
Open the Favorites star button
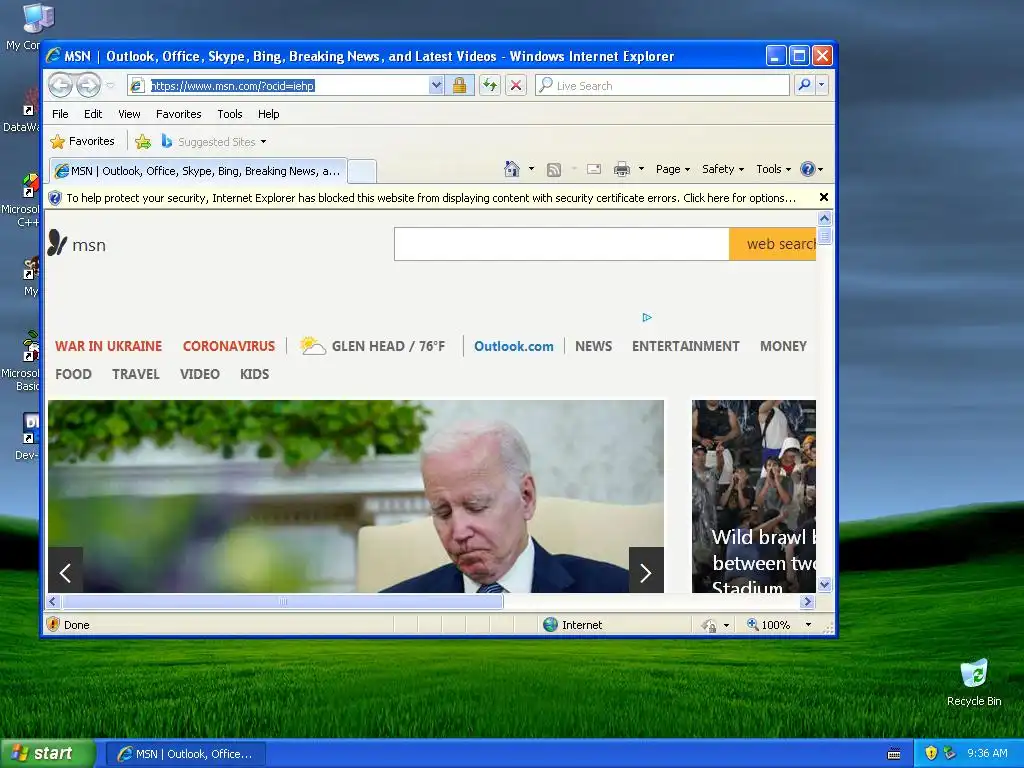pyautogui.click(x=83, y=141)
